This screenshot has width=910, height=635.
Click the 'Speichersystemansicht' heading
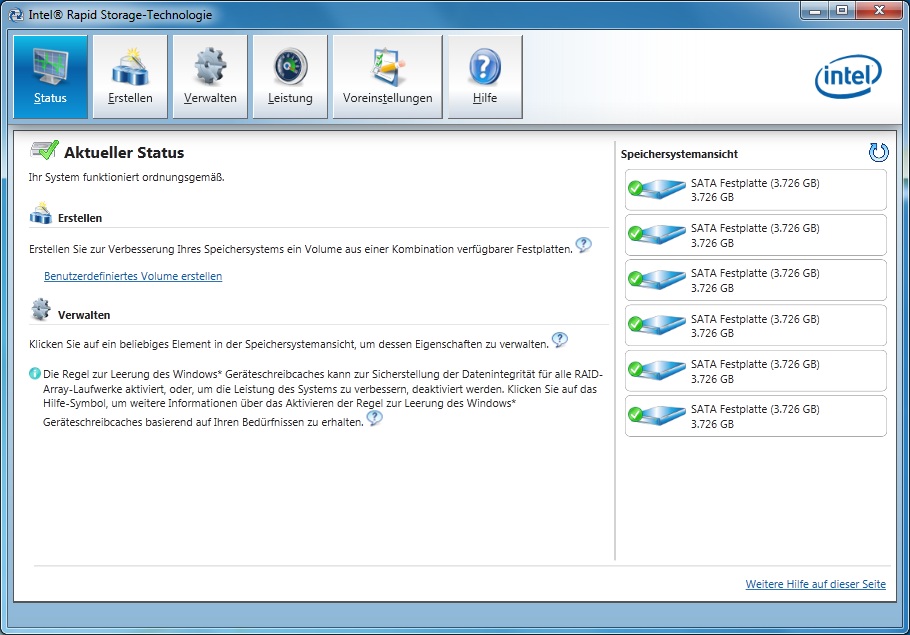click(679, 154)
